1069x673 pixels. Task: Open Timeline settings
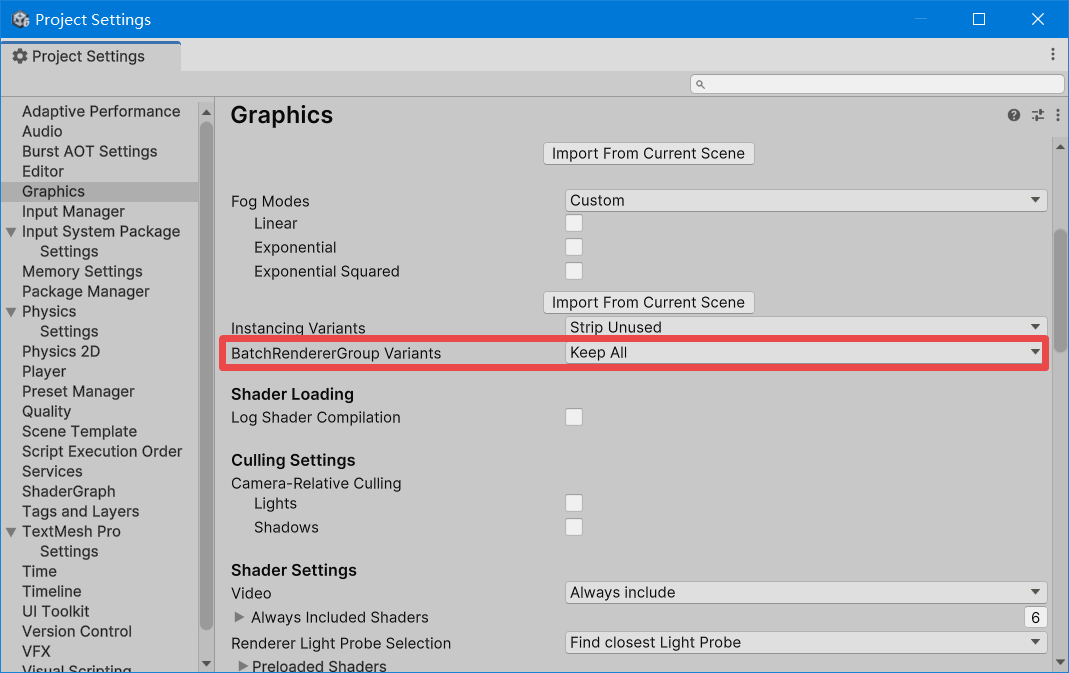[51, 591]
